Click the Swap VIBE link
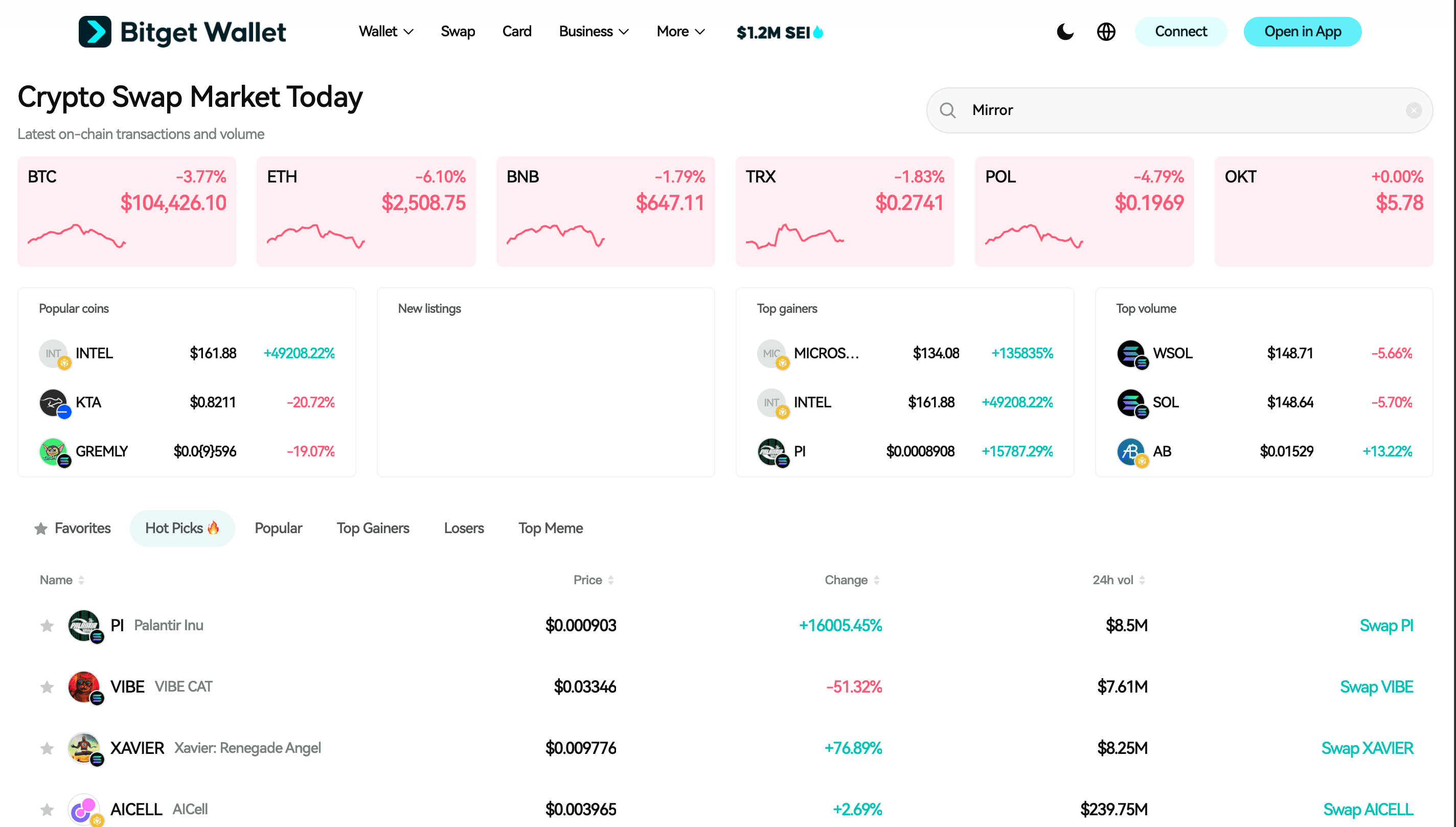This screenshot has height=827, width=1456. click(1376, 687)
